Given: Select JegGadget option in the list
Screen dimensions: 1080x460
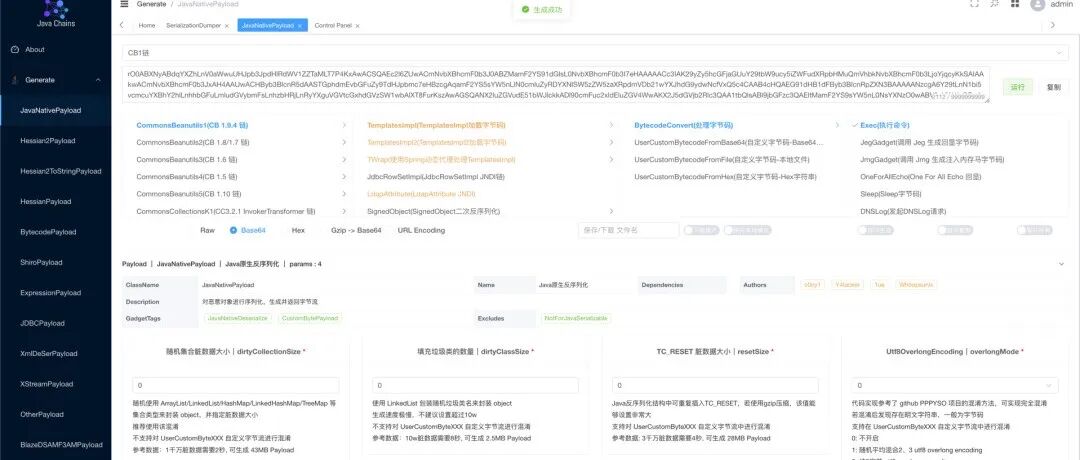Looking at the screenshot, I should click(x=919, y=143).
